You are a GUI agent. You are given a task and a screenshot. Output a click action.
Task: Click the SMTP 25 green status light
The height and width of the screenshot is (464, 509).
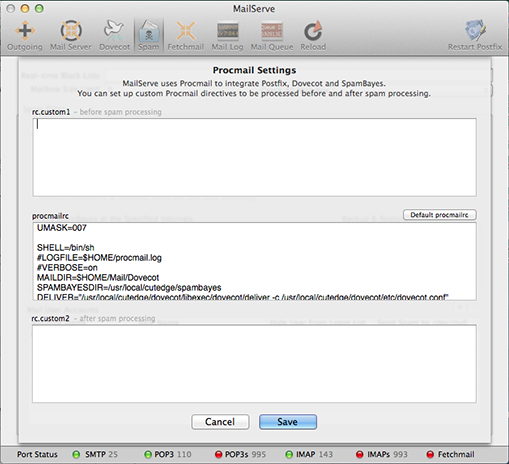coord(76,454)
